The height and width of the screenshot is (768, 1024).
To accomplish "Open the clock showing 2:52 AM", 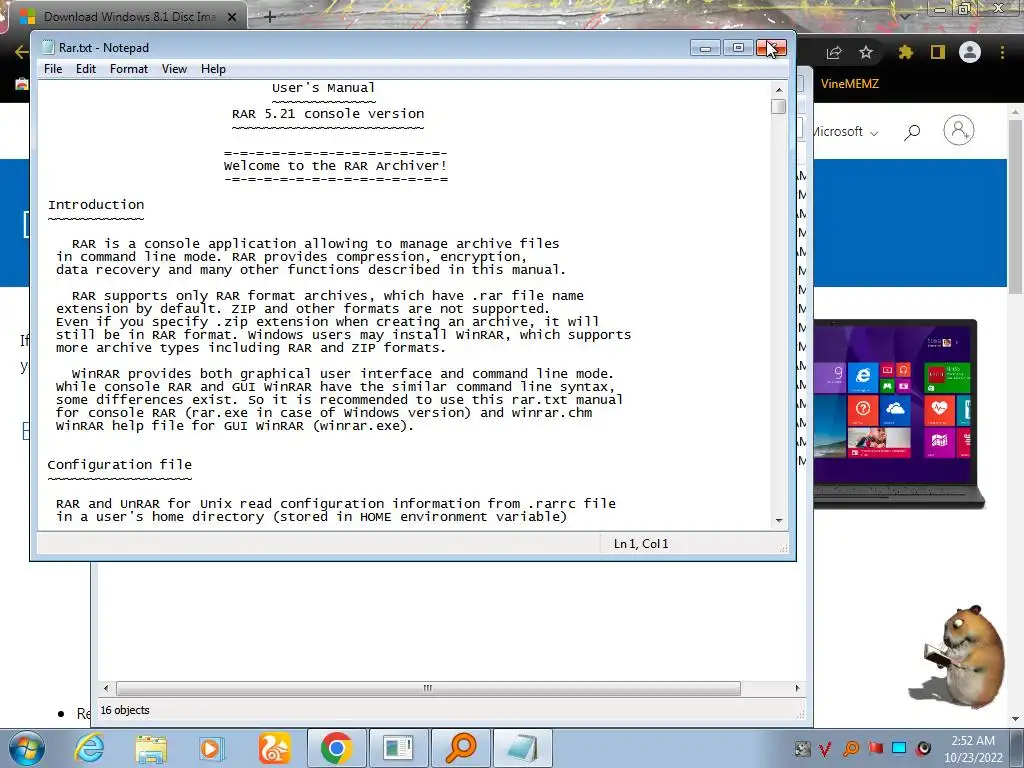I will 972,749.
